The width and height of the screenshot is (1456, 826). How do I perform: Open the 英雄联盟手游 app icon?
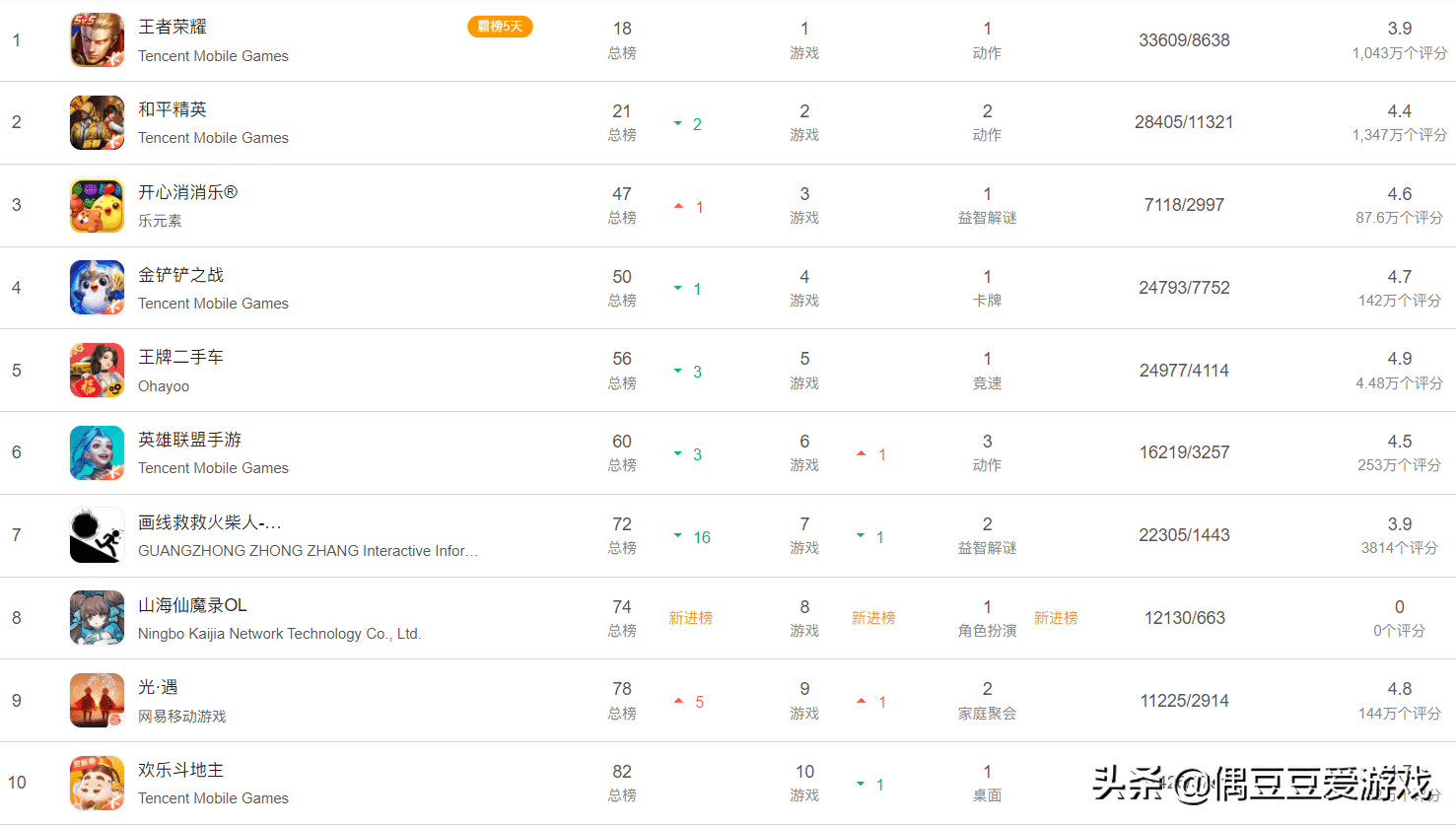[97, 452]
